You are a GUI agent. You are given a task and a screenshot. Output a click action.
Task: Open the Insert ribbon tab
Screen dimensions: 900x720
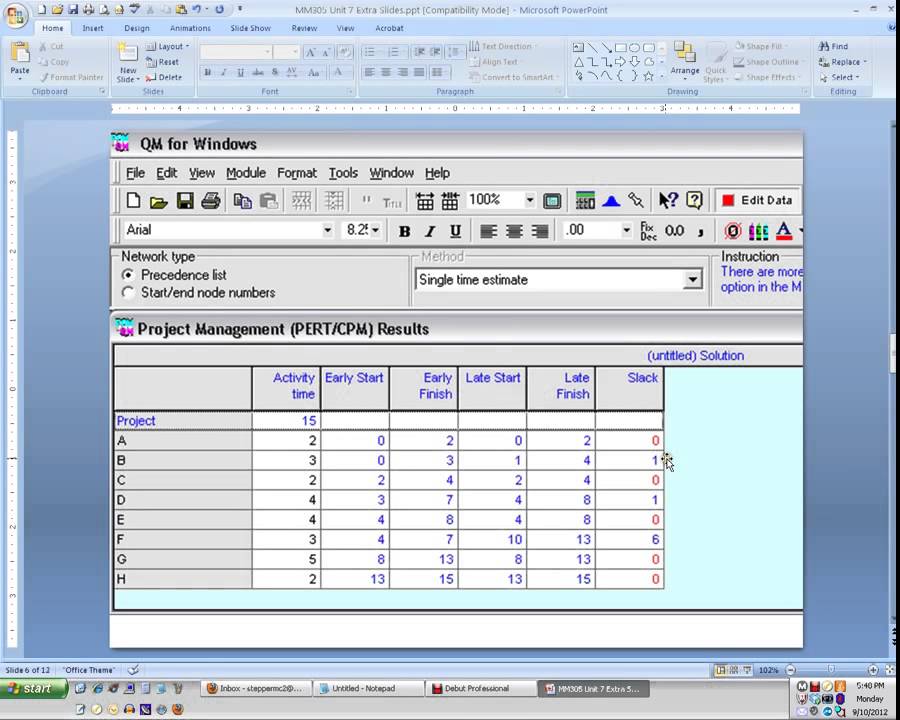[x=92, y=28]
